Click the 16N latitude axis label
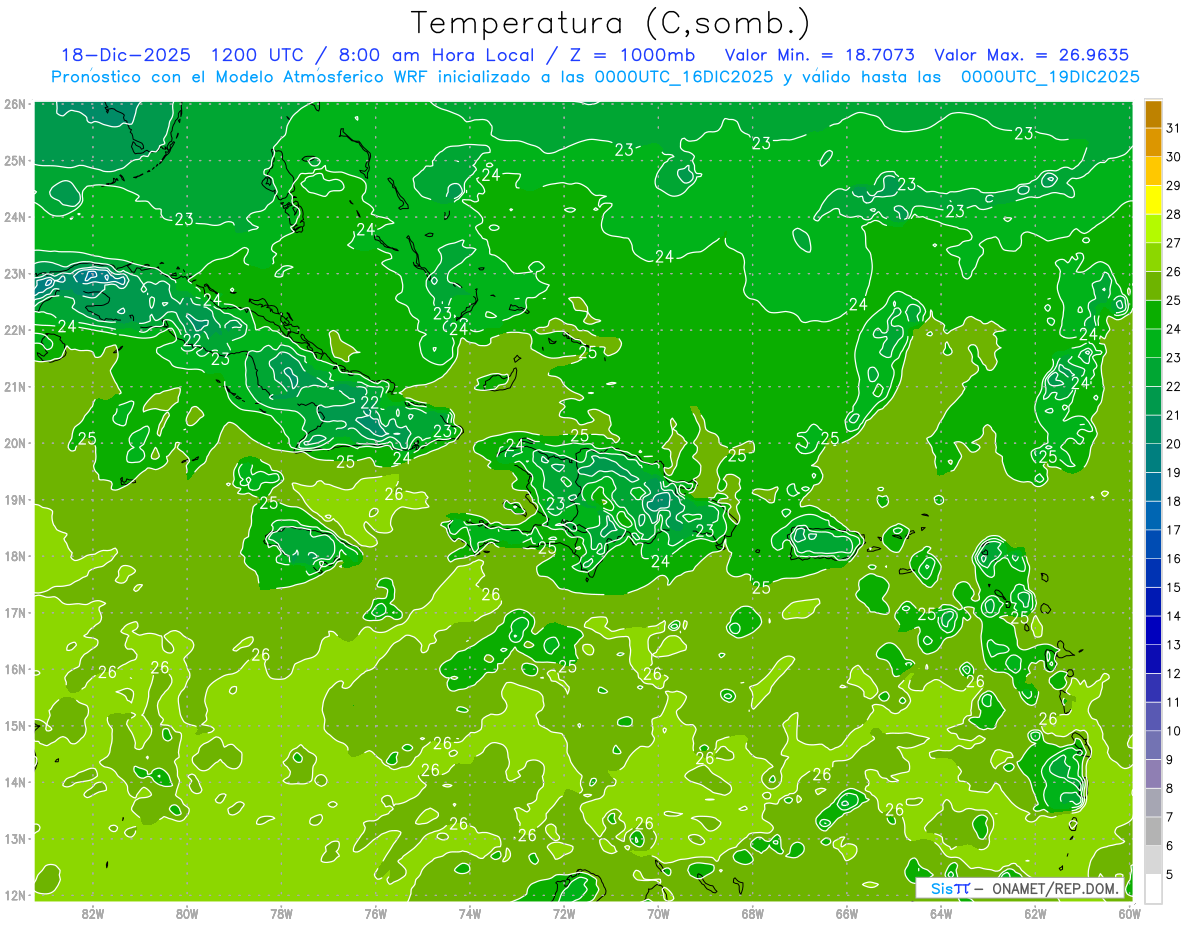This screenshot has width=1200, height=927. tap(15, 669)
